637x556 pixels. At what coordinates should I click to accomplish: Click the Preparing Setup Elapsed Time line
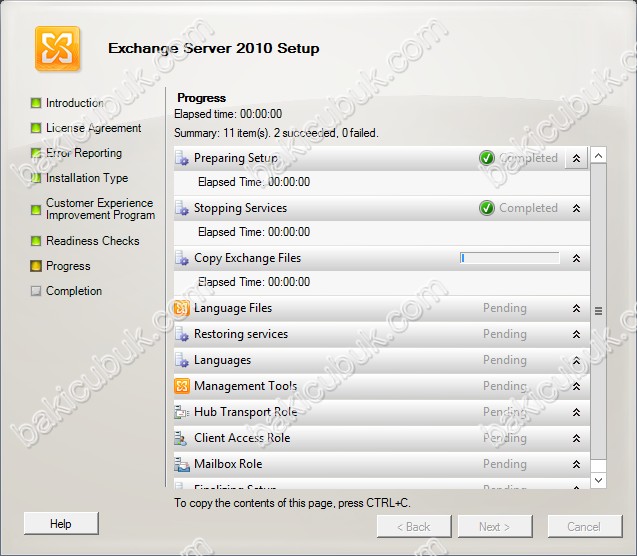point(254,182)
